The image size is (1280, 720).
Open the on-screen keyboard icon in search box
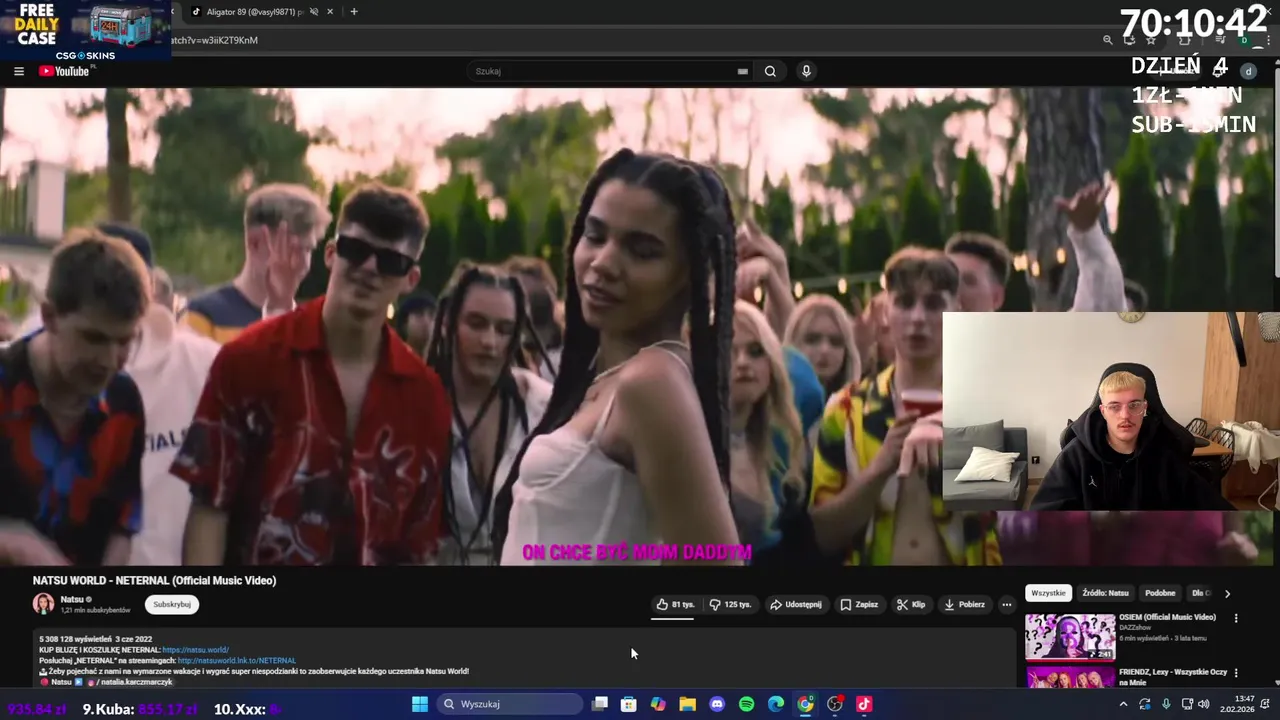(742, 71)
